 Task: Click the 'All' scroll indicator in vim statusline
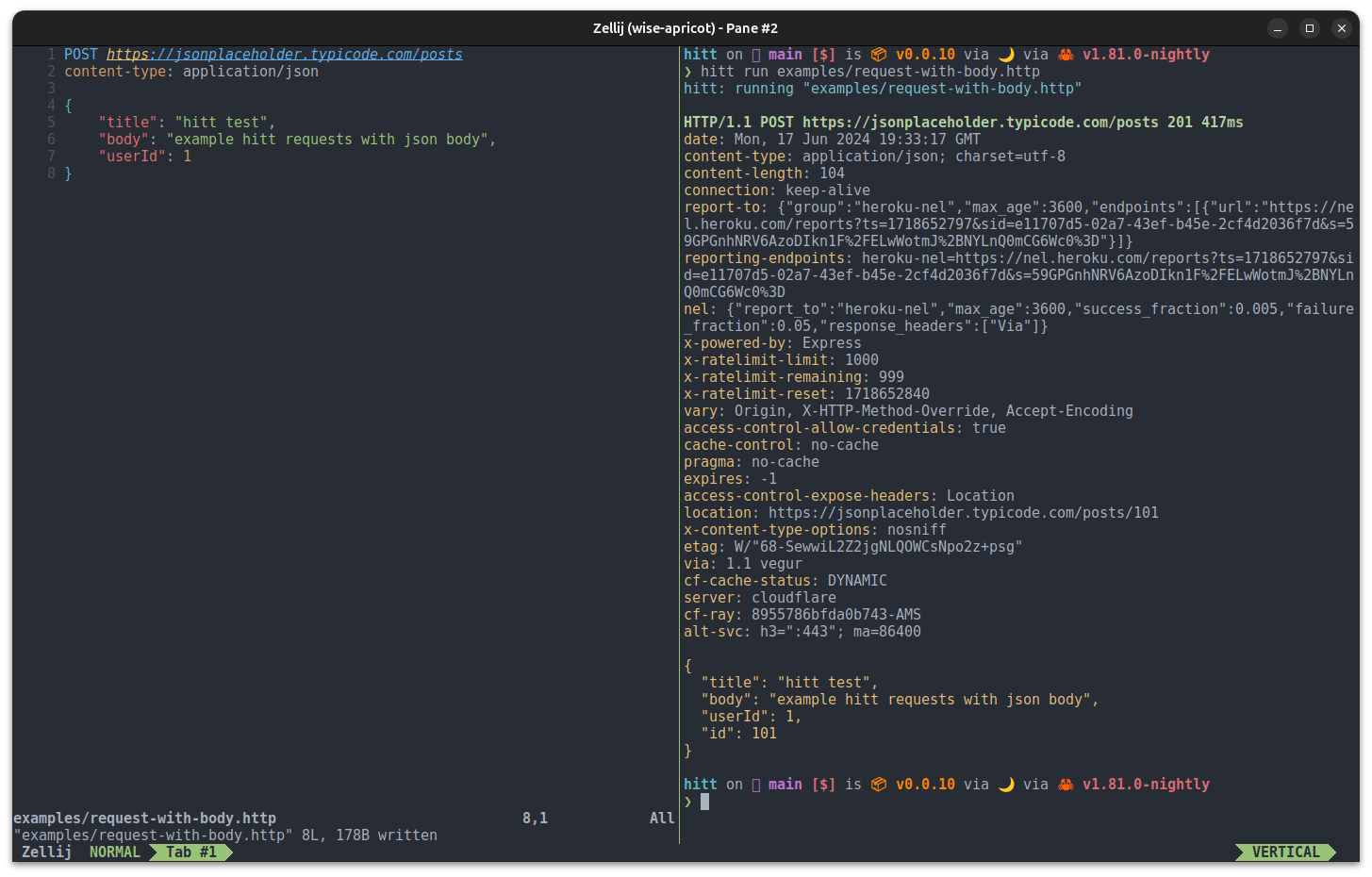tap(662, 819)
